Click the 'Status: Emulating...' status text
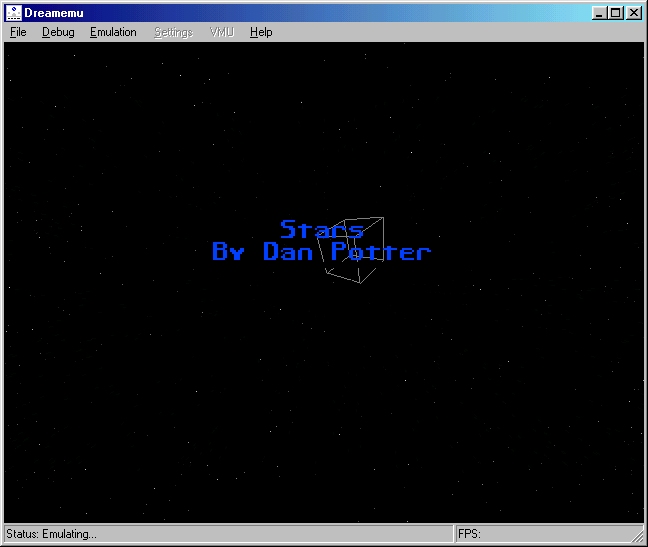This screenshot has width=648, height=547. click(x=51, y=534)
